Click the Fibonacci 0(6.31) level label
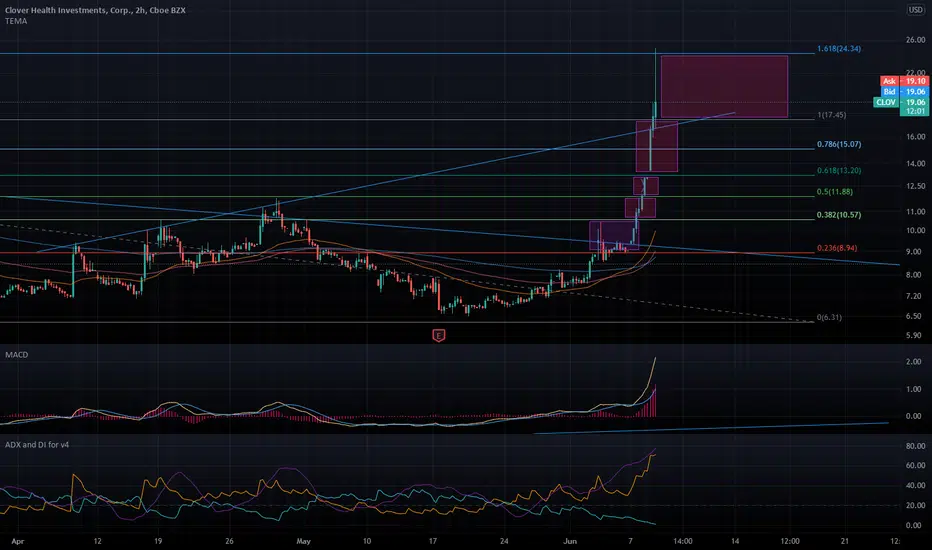The height and width of the screenshot is (550, 932). [x=829, y=318]
